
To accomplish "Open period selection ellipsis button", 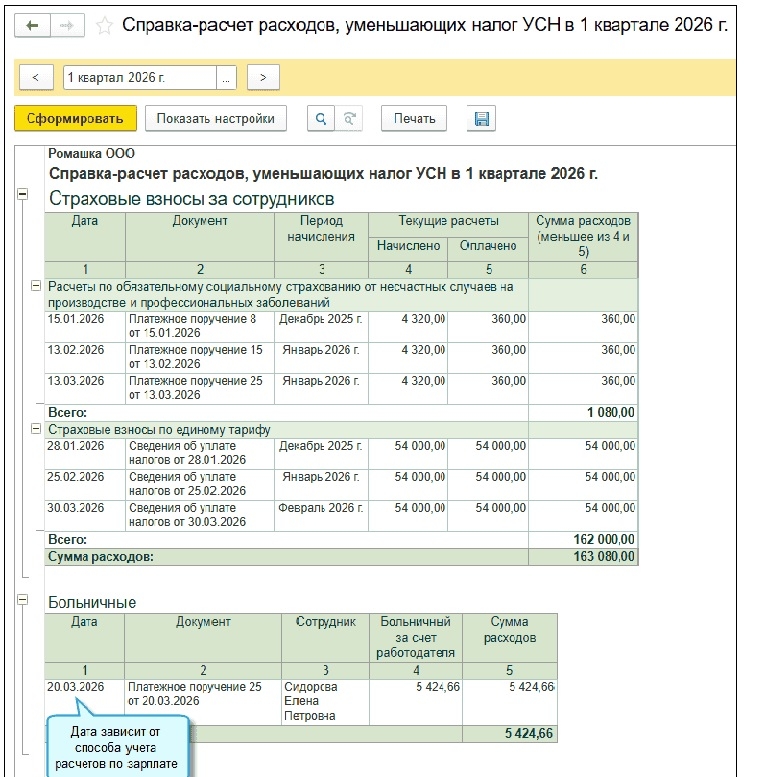I will tap(228, 77).
